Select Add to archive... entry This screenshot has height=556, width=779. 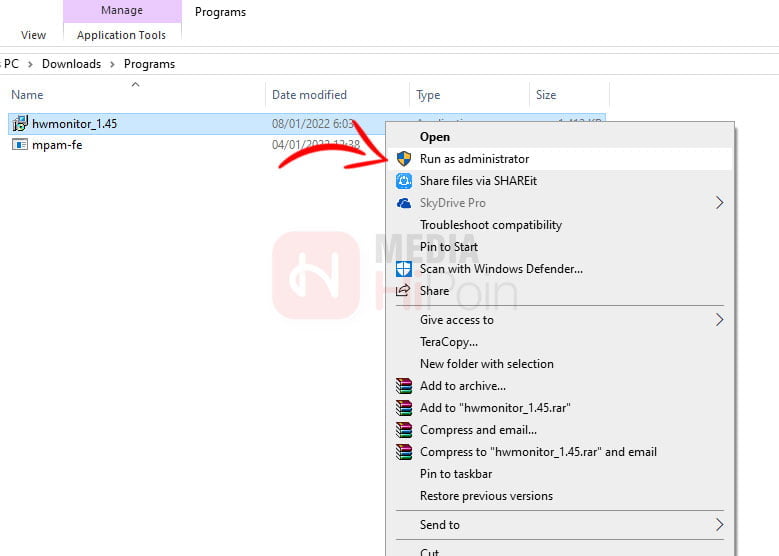click(560, 386)
